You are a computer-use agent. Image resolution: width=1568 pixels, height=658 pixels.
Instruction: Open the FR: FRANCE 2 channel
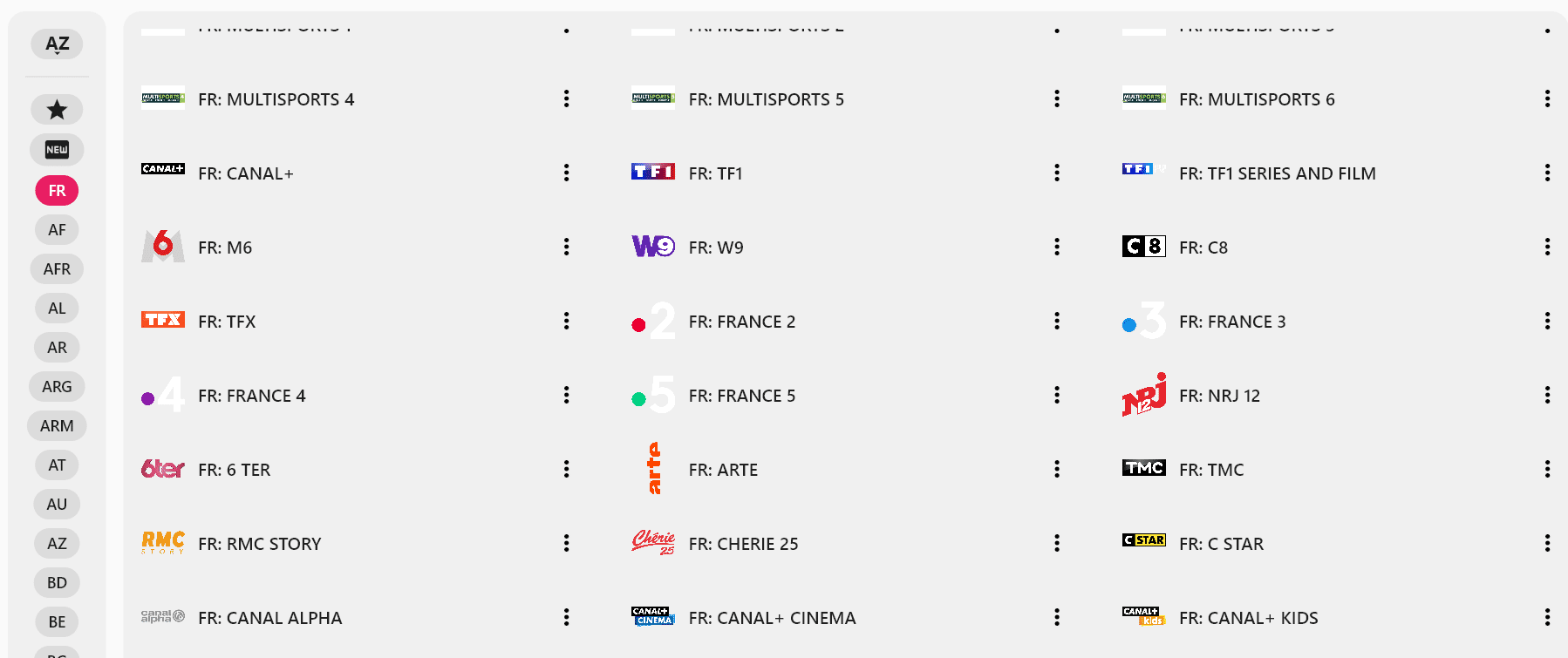pyautogui.click(x=741, y=322)
